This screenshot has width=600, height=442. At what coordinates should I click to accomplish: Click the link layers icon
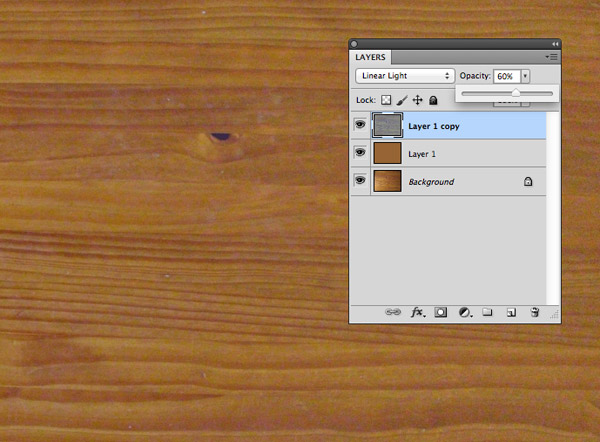tap(393, 313)
